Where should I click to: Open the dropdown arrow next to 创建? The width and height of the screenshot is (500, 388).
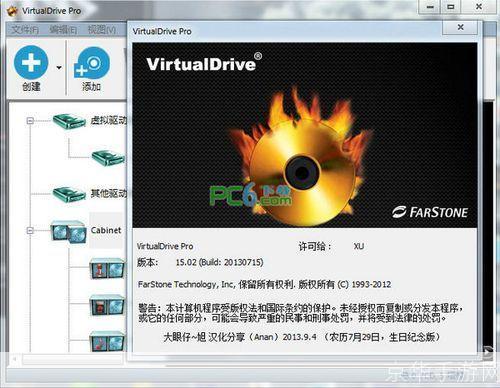point(59,68)
